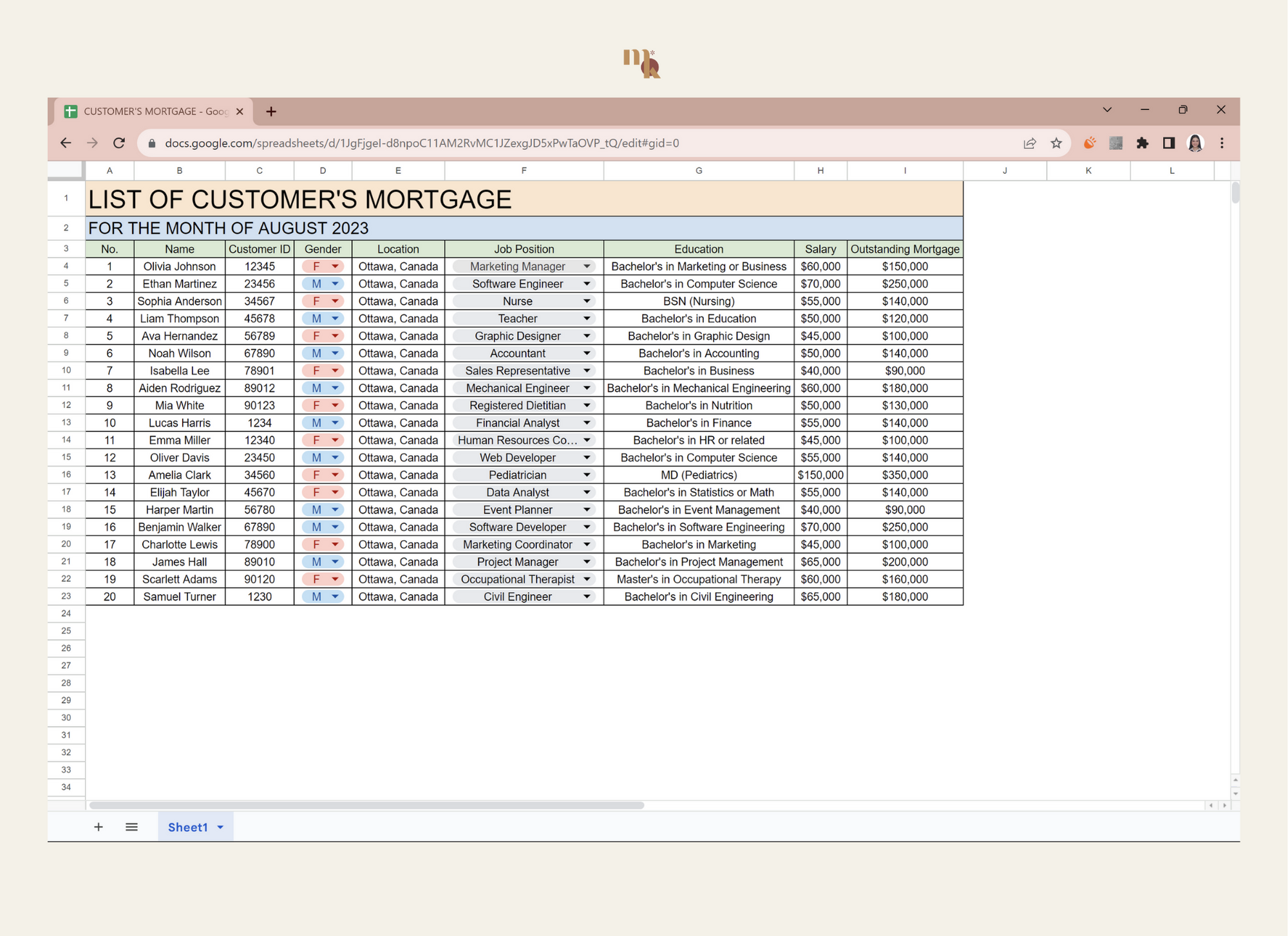This screenshot has width=1288, height=936.
Task: Open a new browser tab
Action: coord(271,111)
